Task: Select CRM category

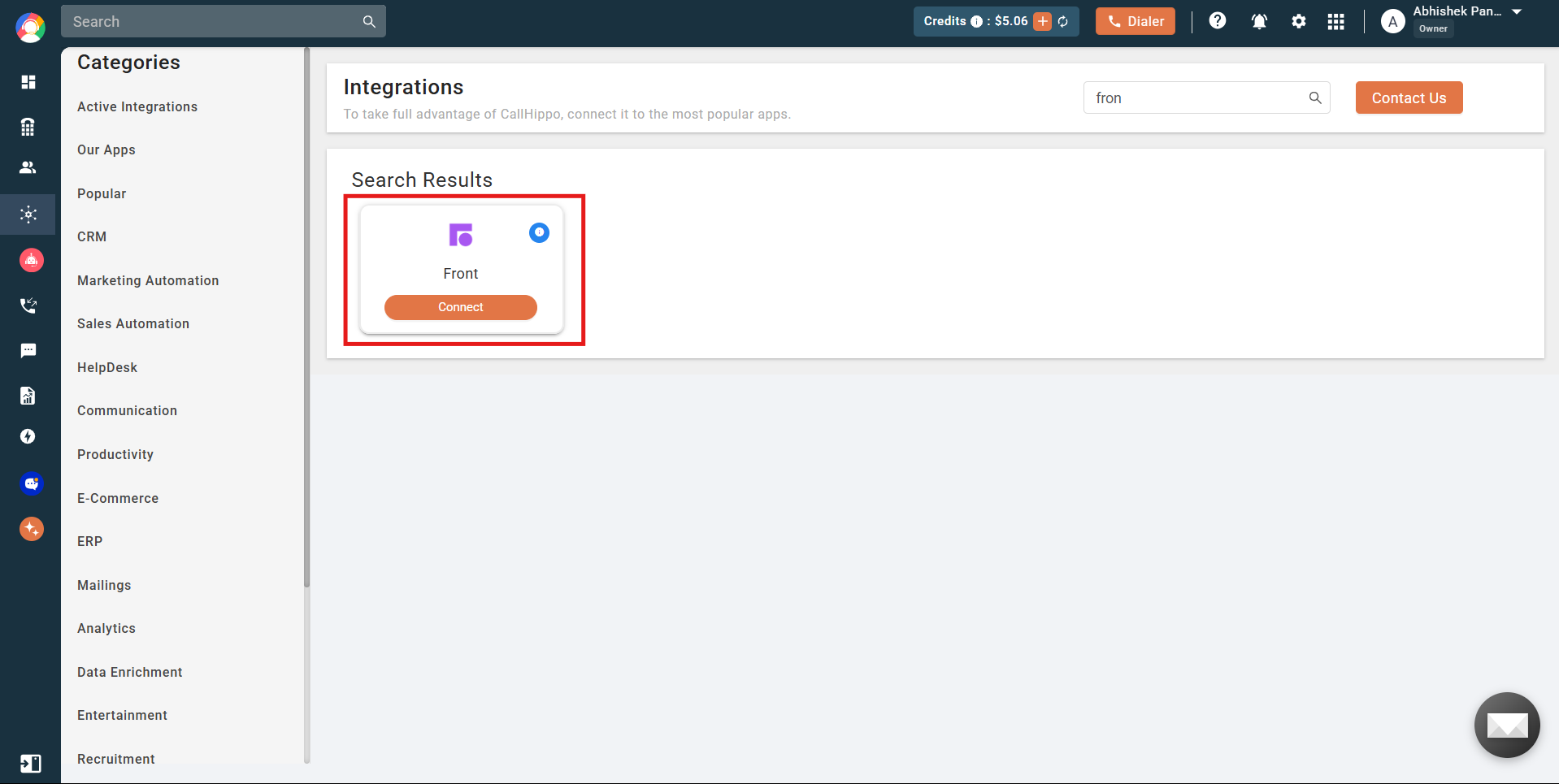Action: (92, 236)
